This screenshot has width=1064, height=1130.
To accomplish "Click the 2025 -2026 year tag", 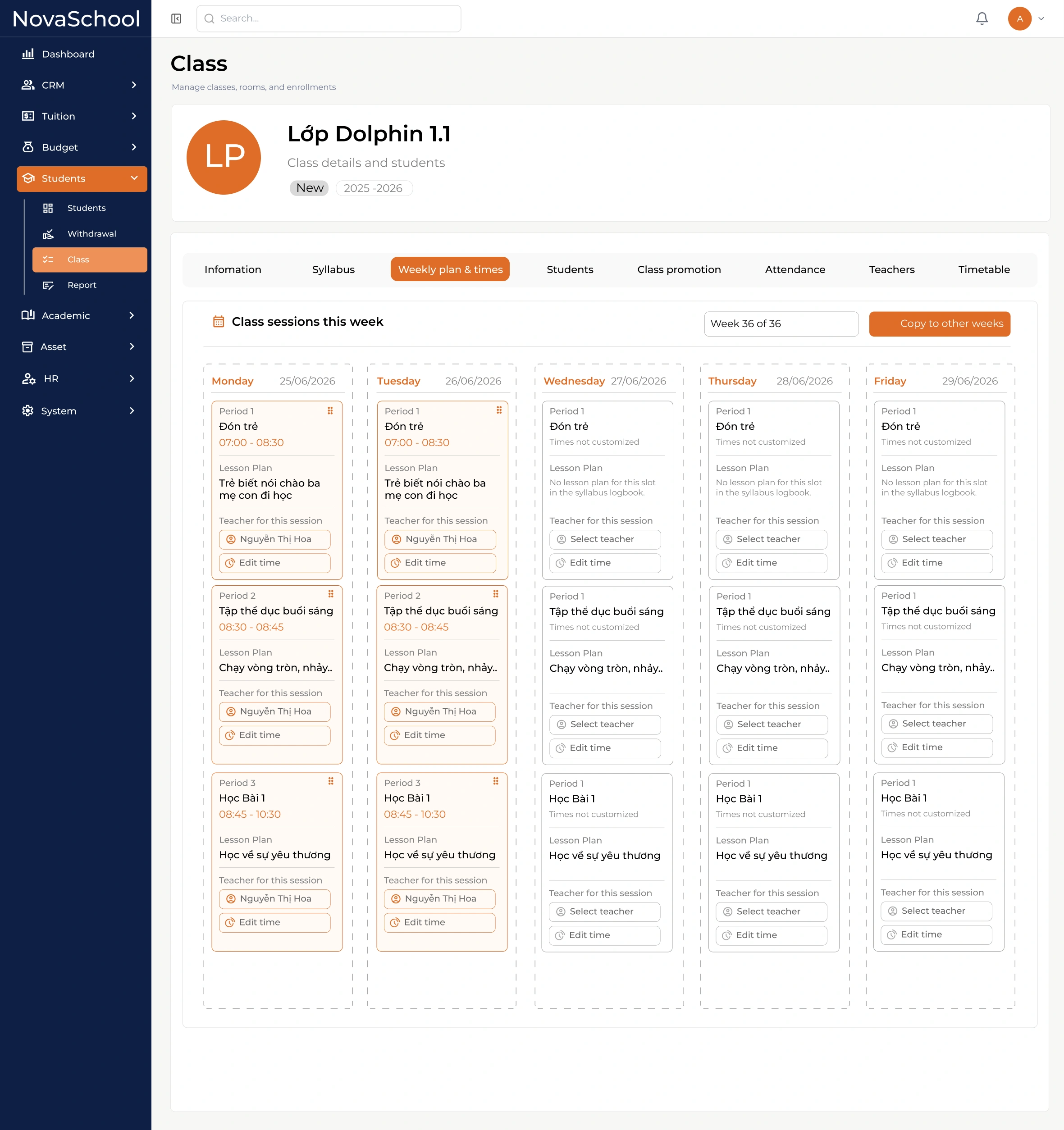I will pyautogui.click(x=374, y=188).
